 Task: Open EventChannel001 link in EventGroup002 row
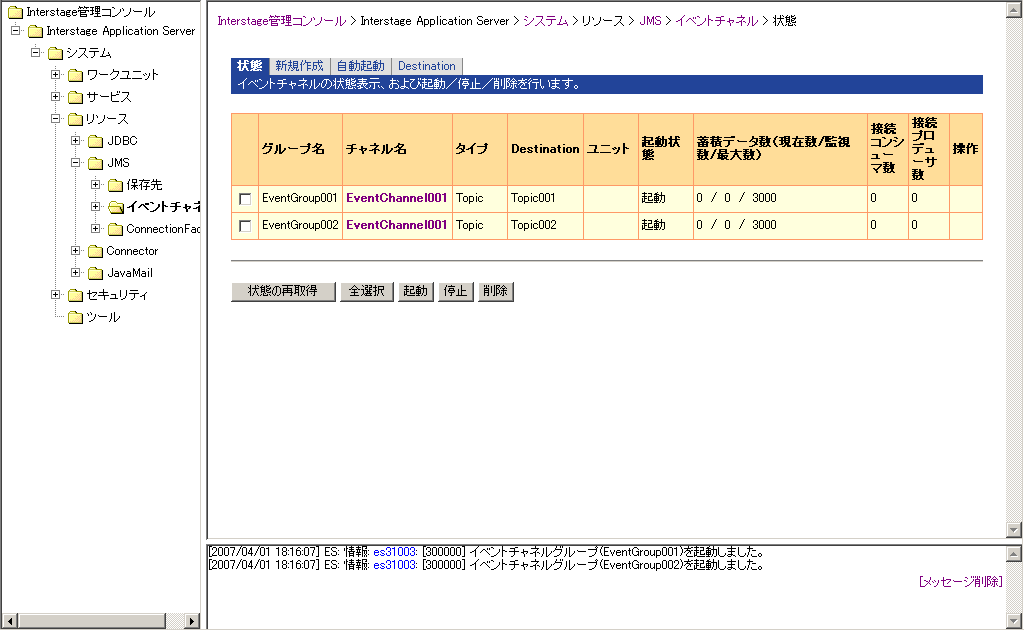(x=396, y=225)
